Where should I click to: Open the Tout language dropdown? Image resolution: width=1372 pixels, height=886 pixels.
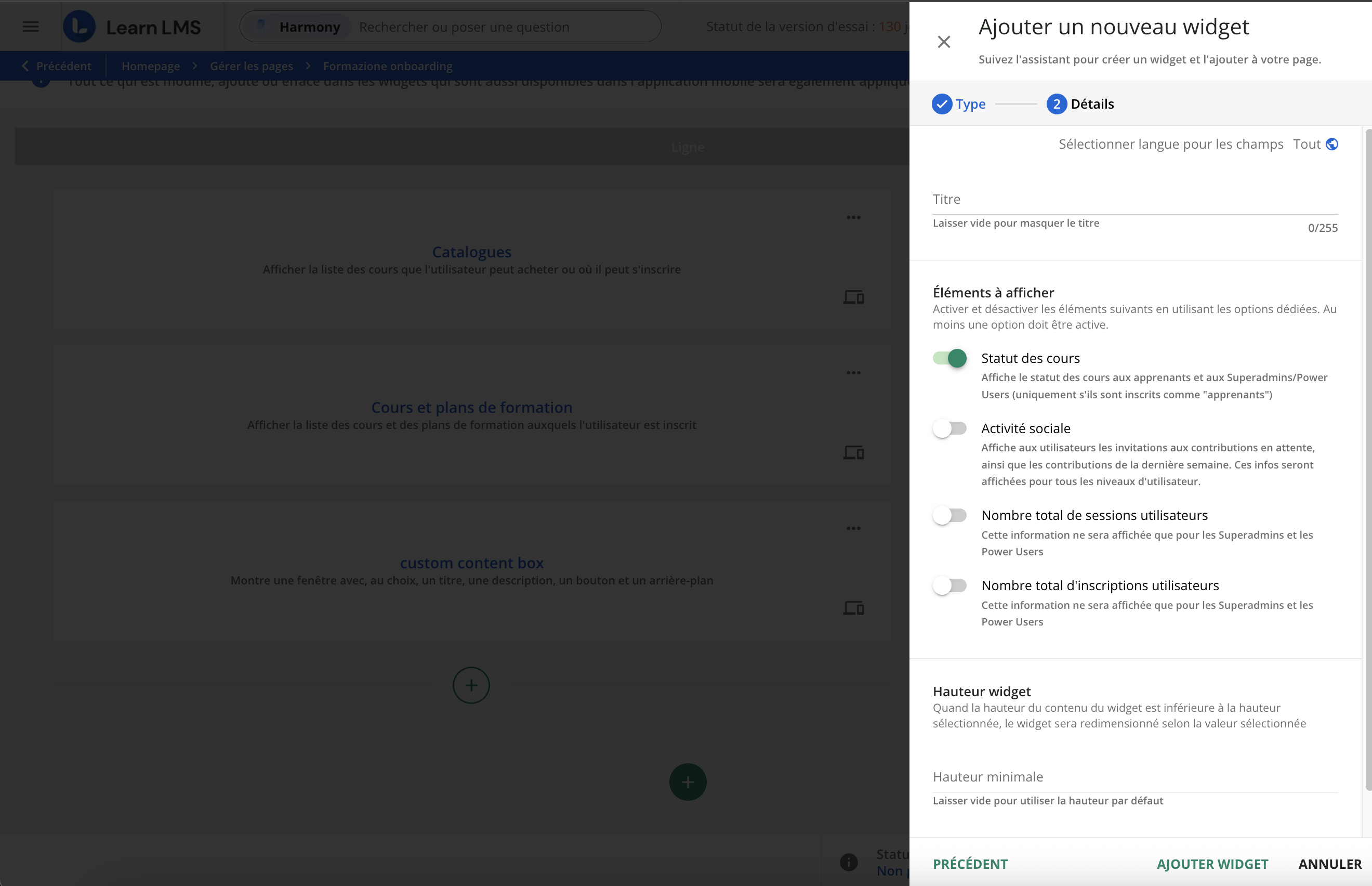(x=1307, y=145)
